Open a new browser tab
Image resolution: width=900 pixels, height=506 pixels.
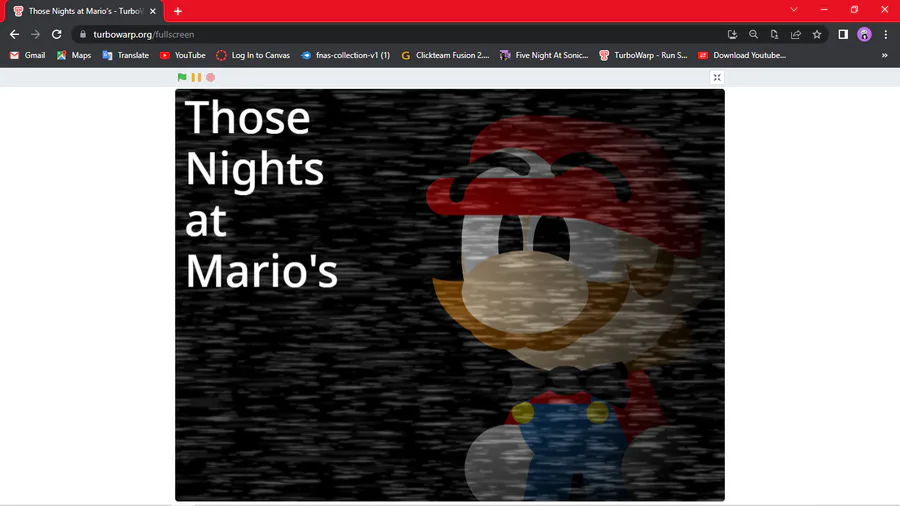[178, 11]
